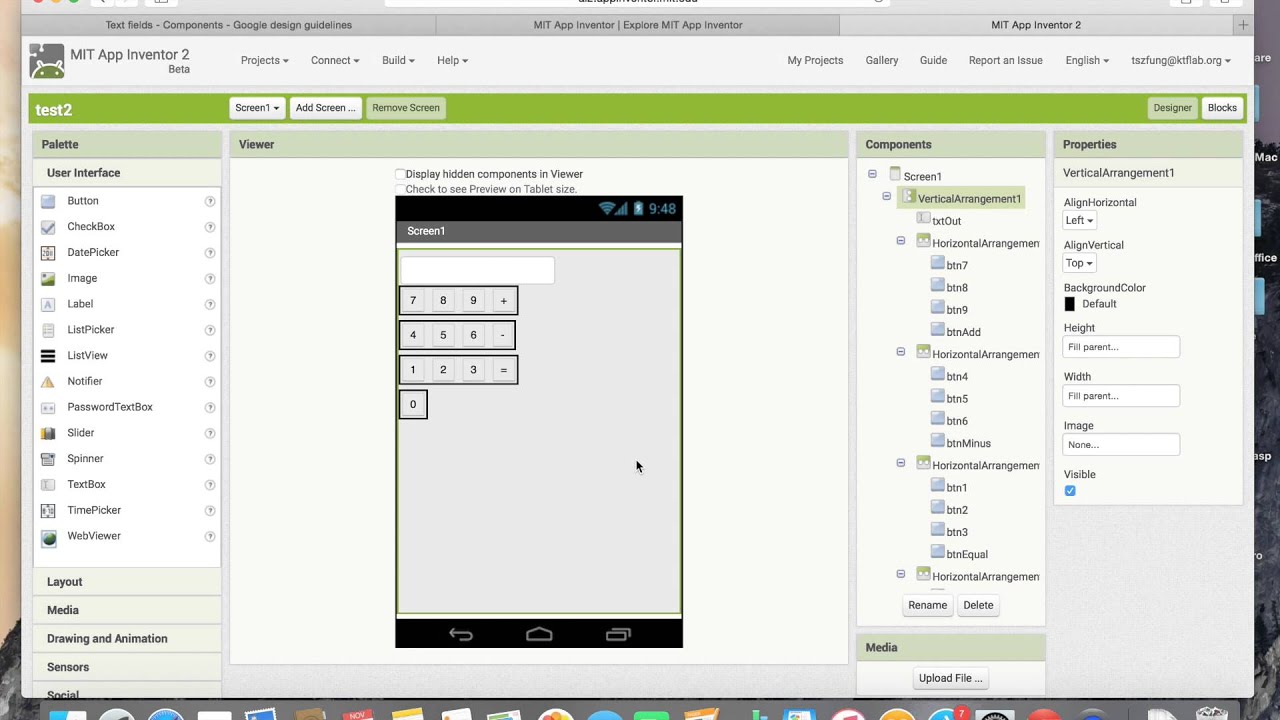Click the WebViewer globe icon
The width and height of the screenshot is (1280, 720).
click(48, 537)
